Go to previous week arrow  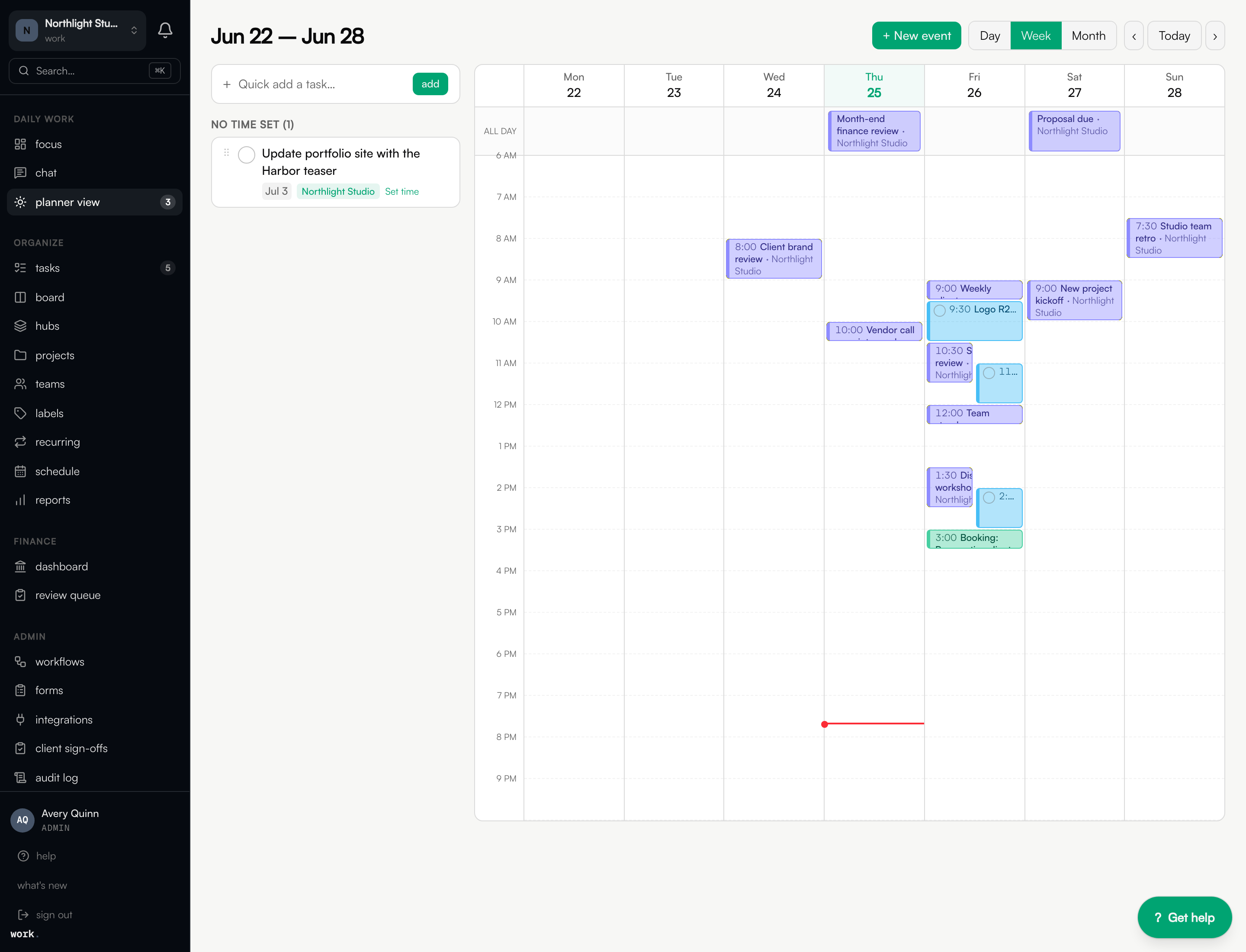pos(1134,35)
